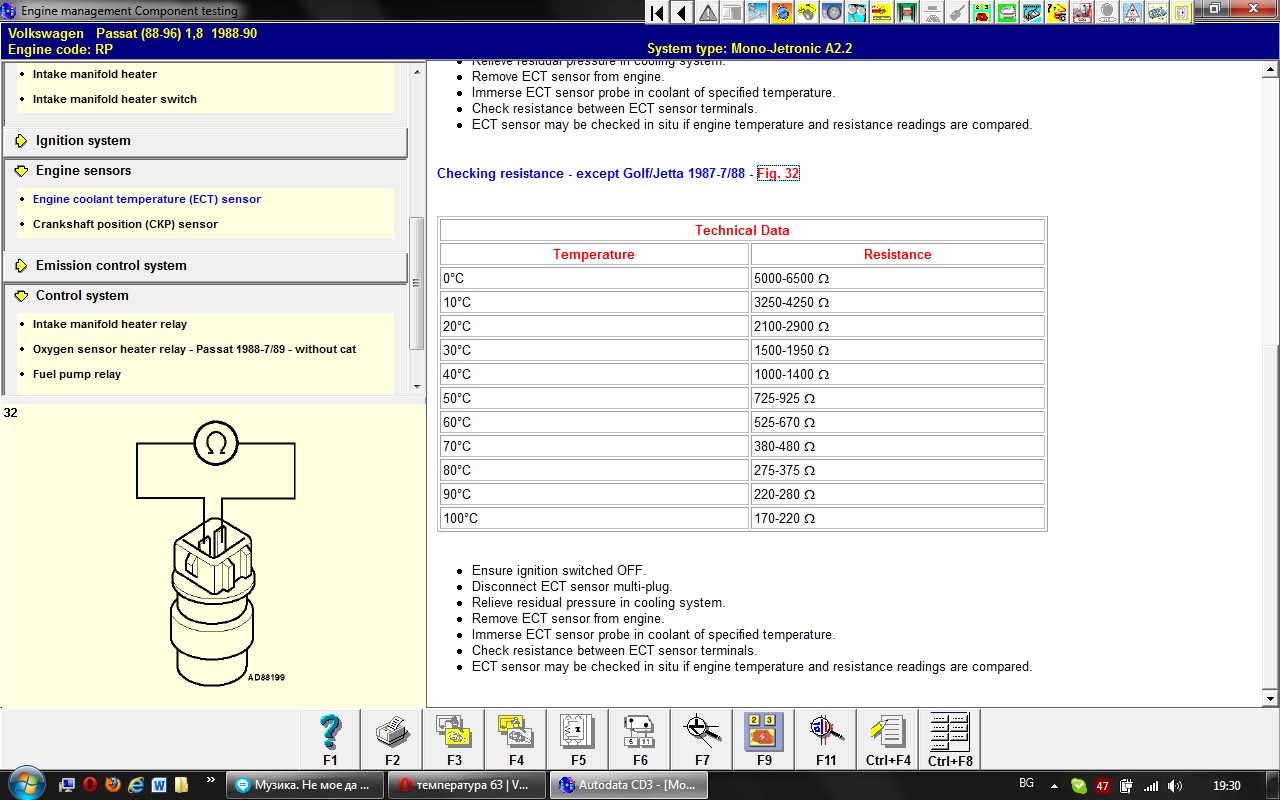Launch the Firefox icon in the quick launch

pos(112,785)
